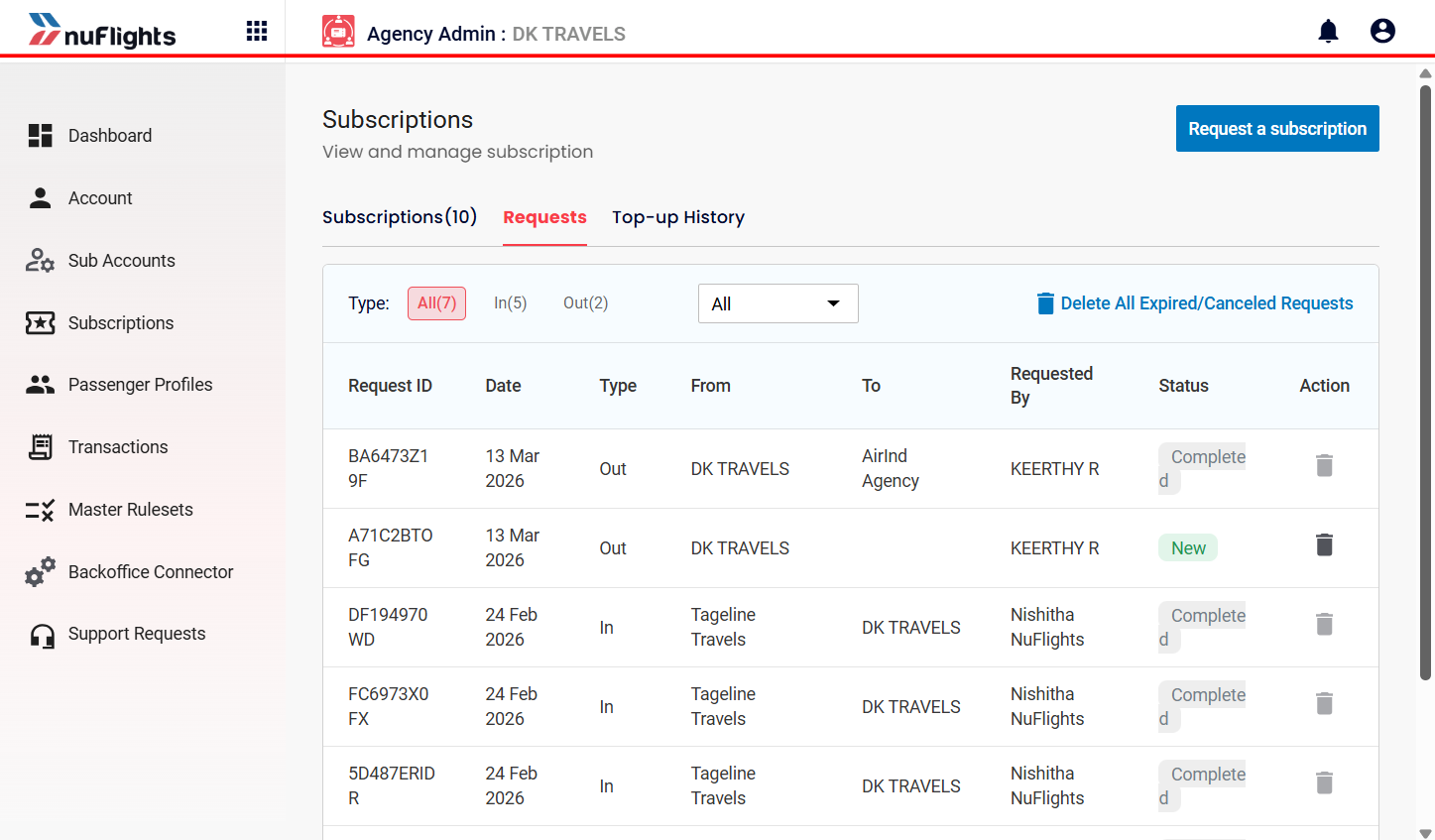Image resolution: width=1435 pixels, height=840 pixels.
Task: Switch to the Subscriptions(10) tab
Action: coord(400,217)
